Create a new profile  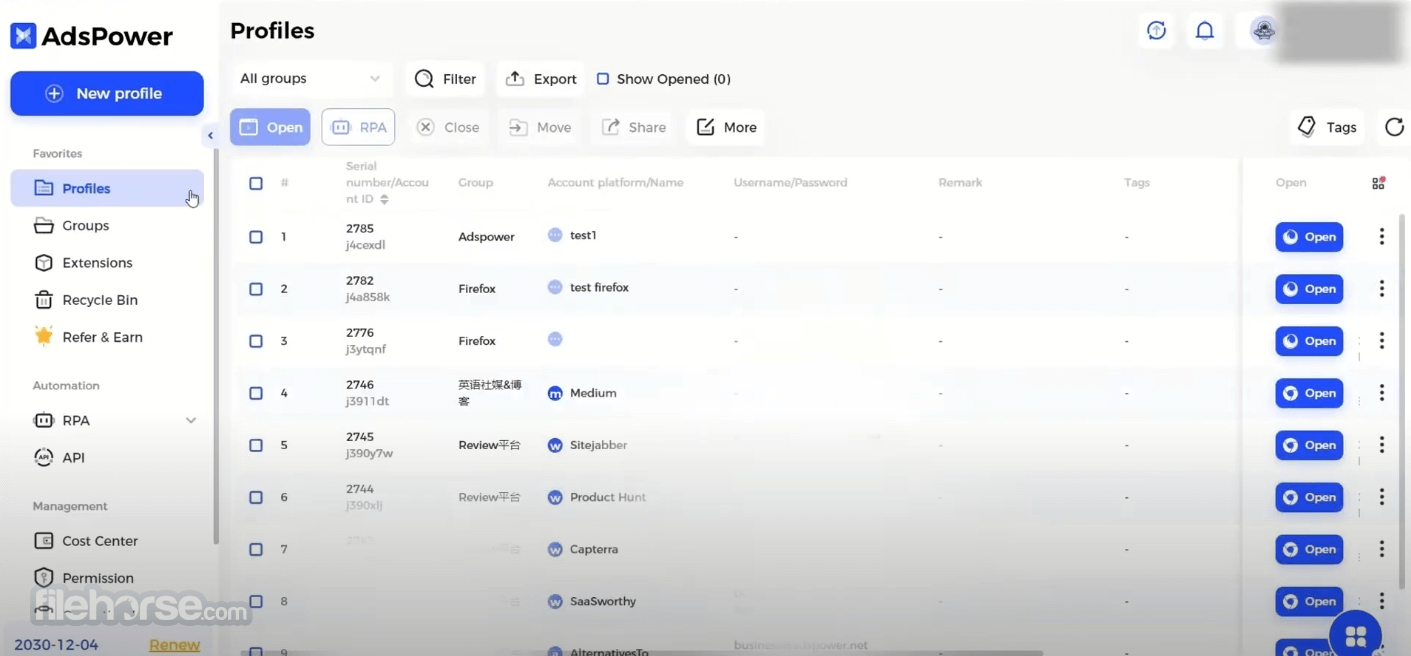(107, 93)
